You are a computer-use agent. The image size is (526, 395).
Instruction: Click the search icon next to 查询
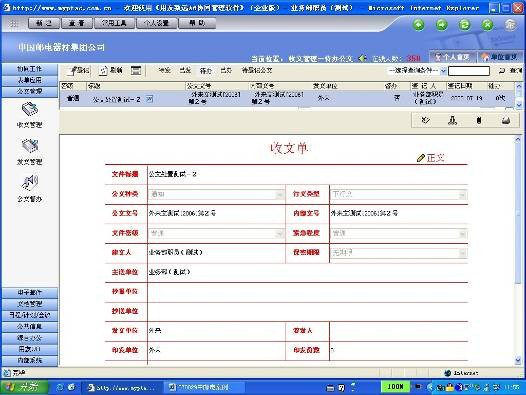tap(502, 70)
